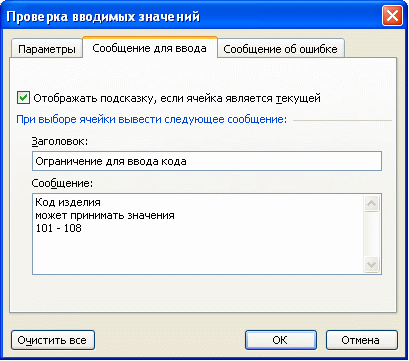Place cursor in the 101 - 108 line
This screenshot has width=409, height=361.
click(58, 228)
